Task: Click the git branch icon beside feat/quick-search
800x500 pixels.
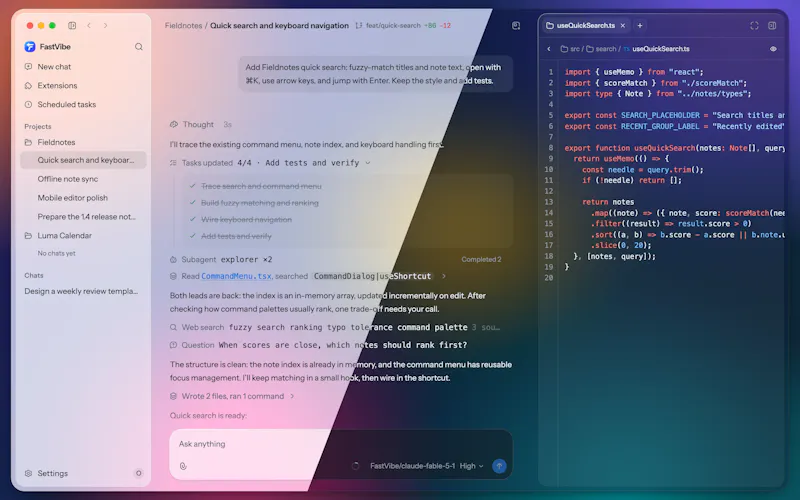Action: 359,26
